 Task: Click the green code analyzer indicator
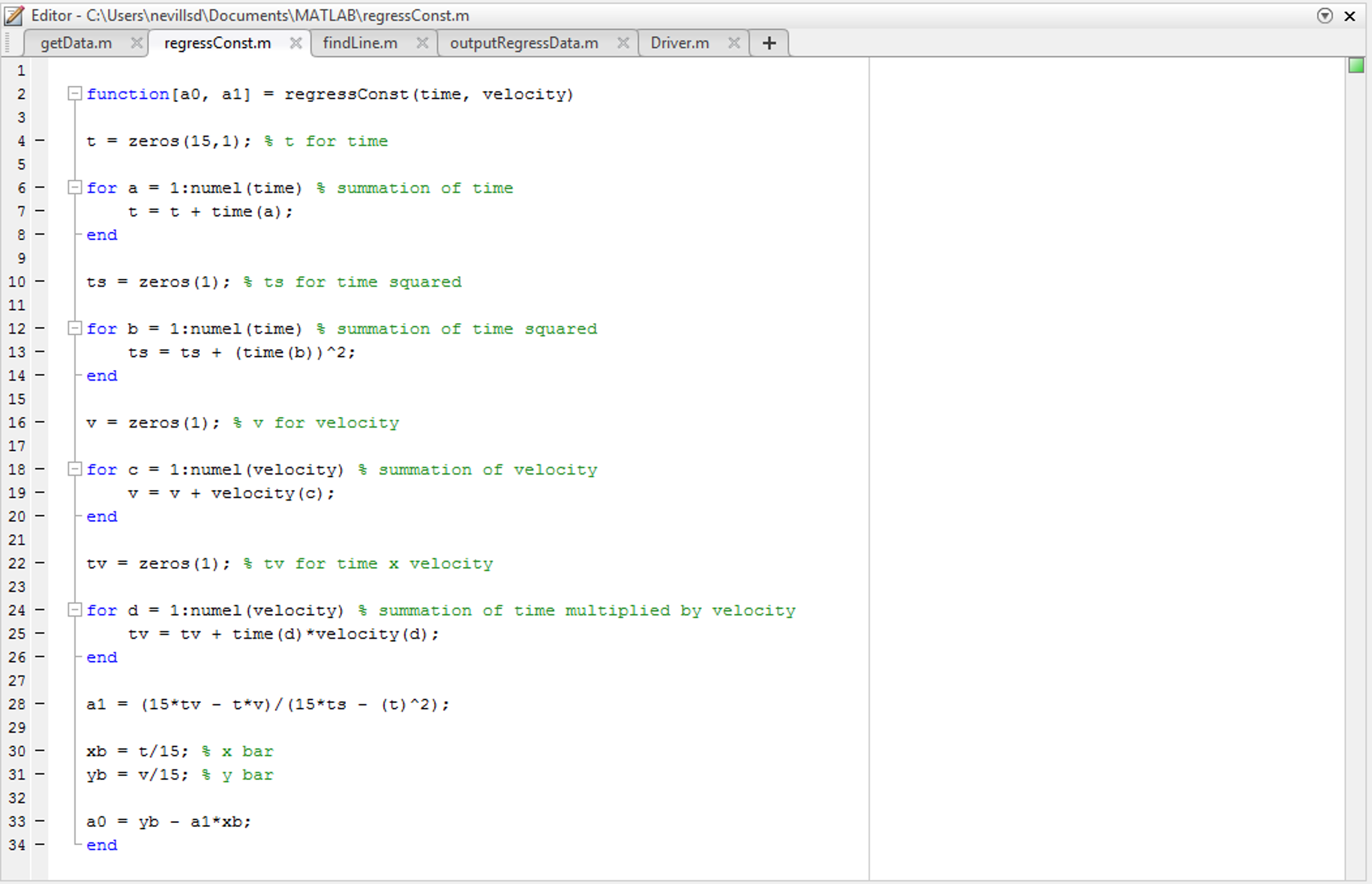click(1357, 65)
